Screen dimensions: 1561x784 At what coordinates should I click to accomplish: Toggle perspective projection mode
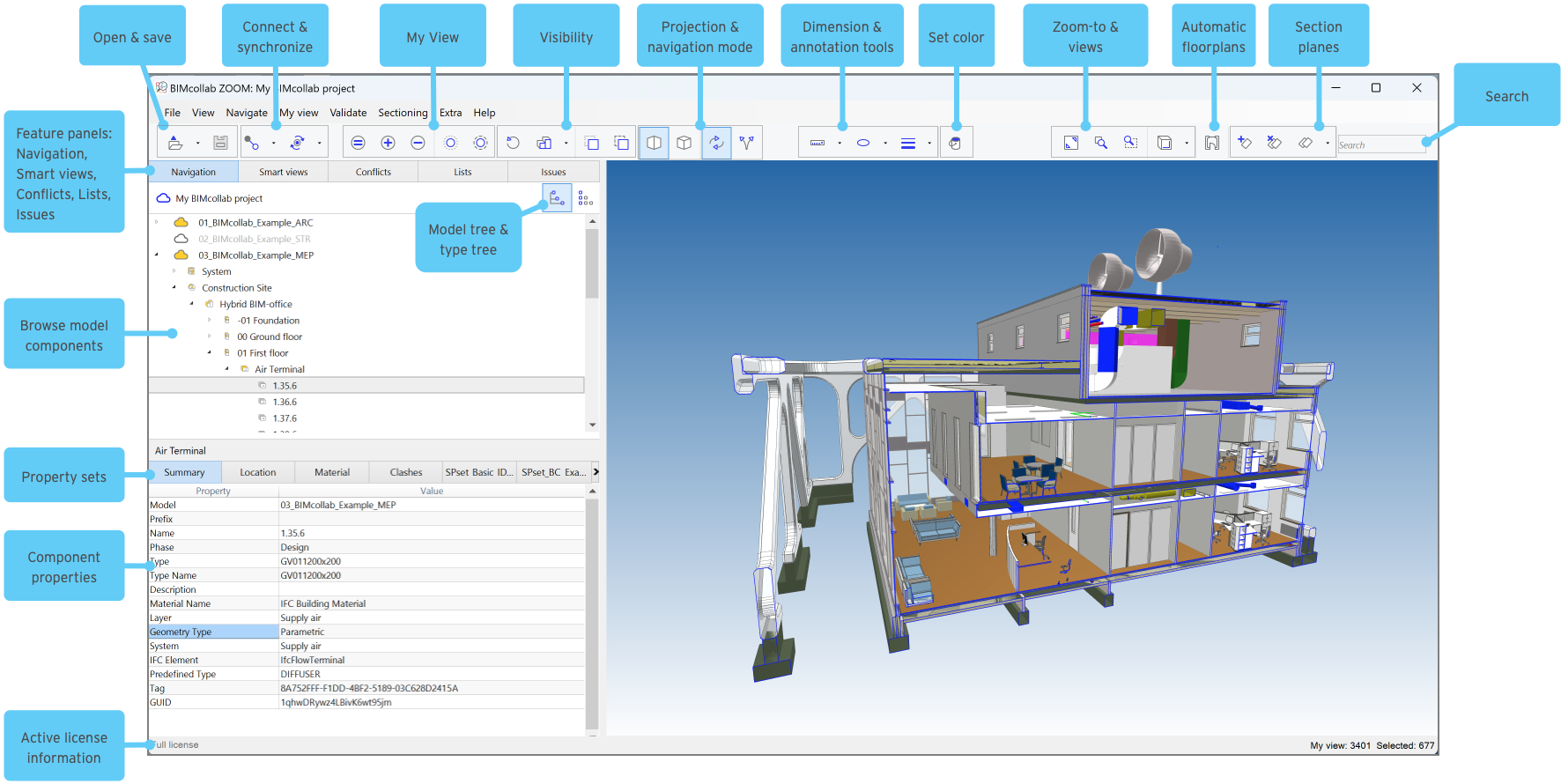coord(654,143)
